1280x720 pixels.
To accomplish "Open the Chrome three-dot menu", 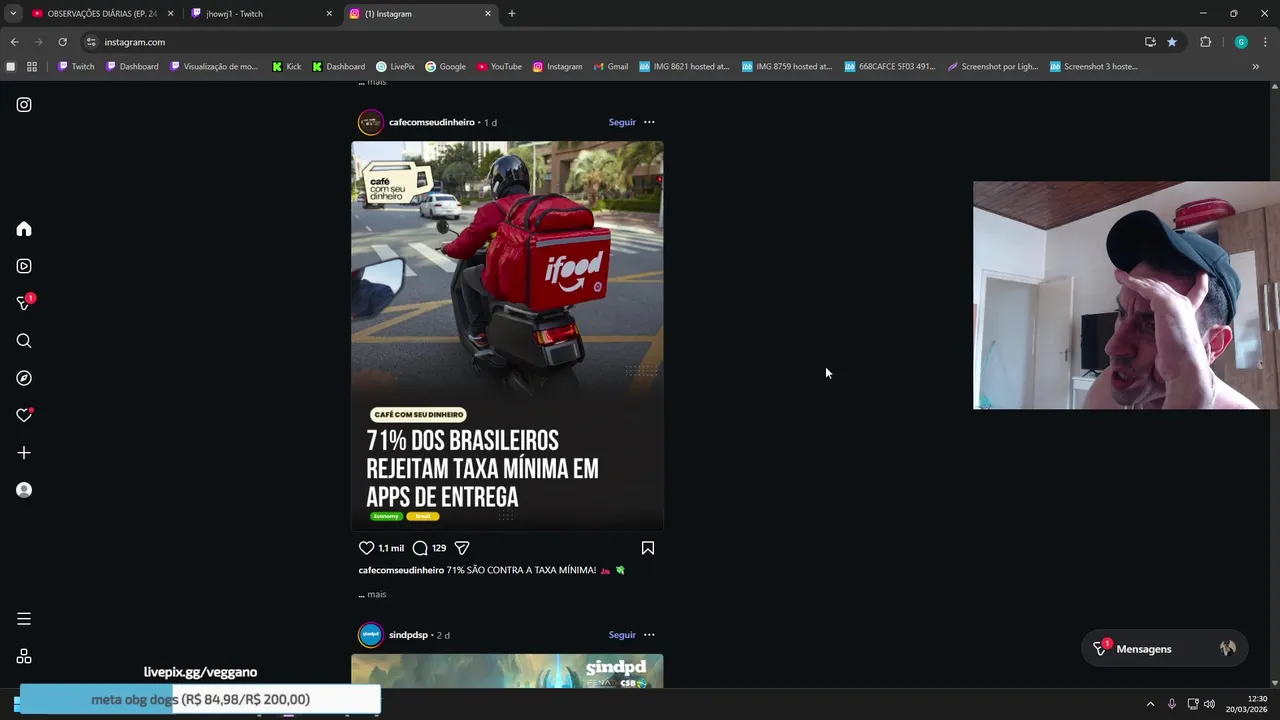I will click(x=1265, y=42).
